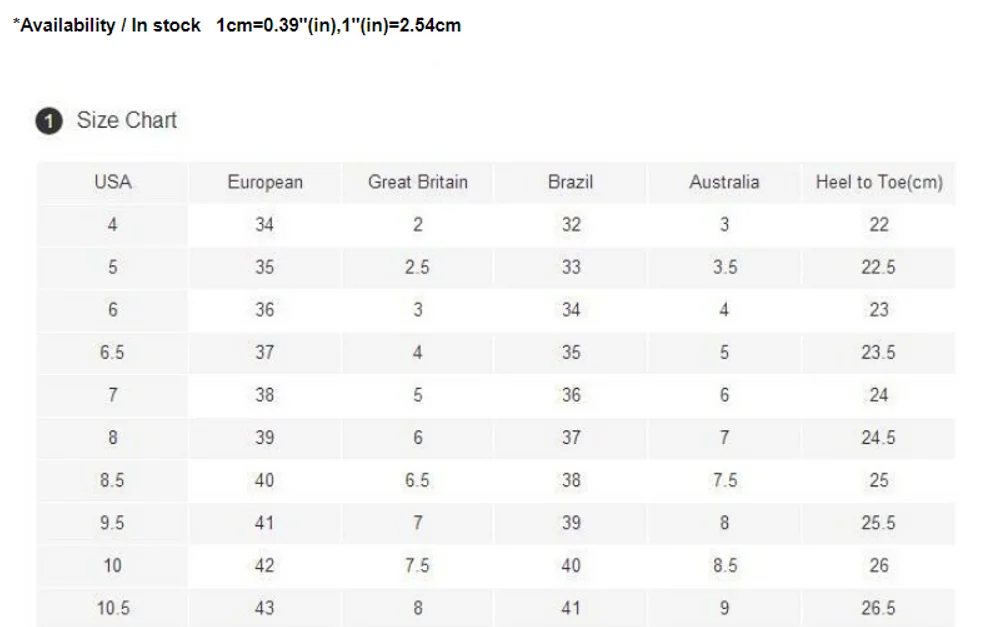Click the Australia column header
1004x627 pixels.
[724, 183]
